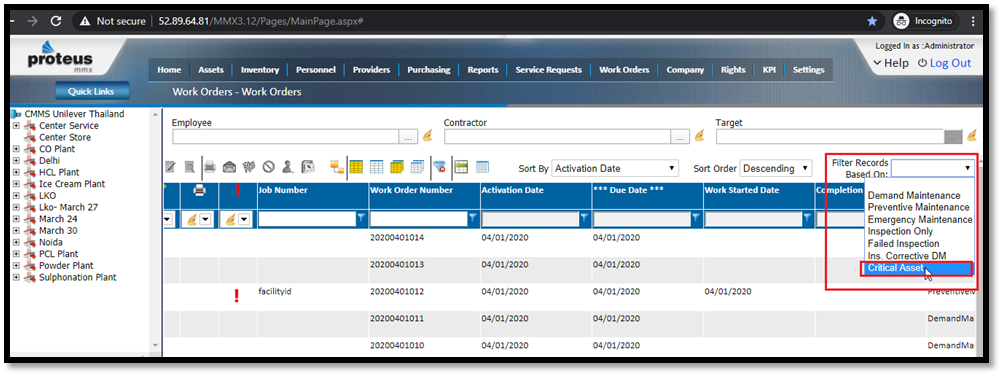Viewport: 1002px width, 376px height.
Task: Click the Work Order Number filter funnel
Action: (473, 219)
